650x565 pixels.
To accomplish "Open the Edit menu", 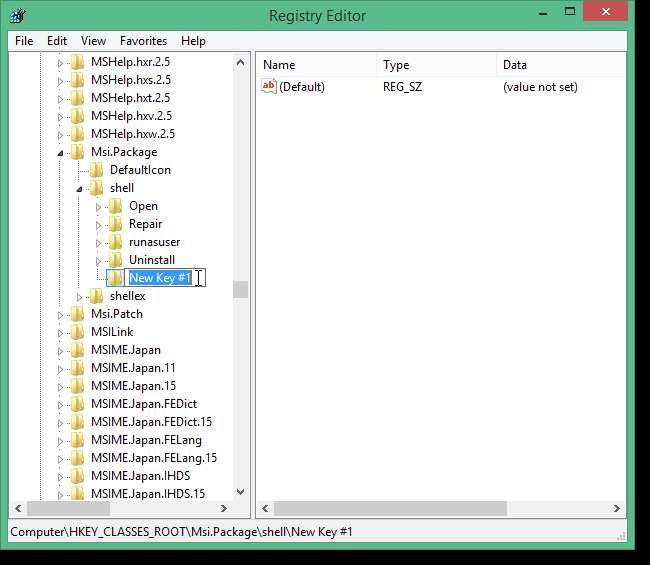I will click(x=57, y=41).
